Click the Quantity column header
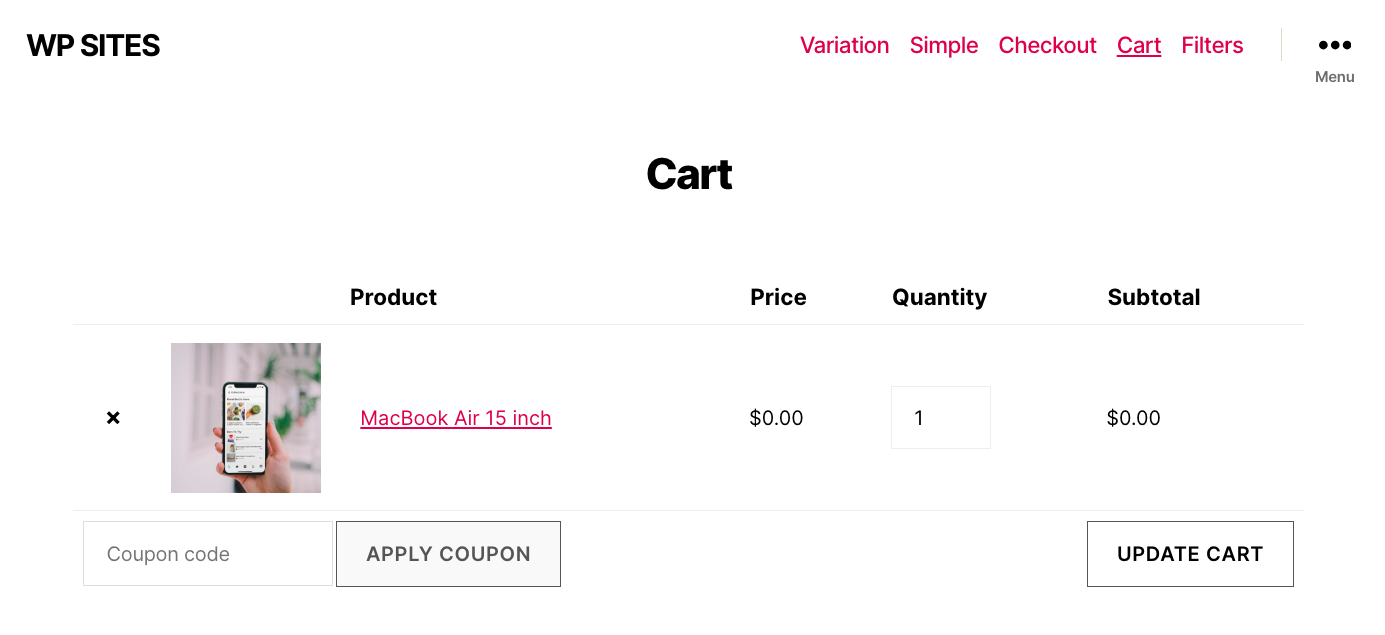 click(x=939, y=297)
